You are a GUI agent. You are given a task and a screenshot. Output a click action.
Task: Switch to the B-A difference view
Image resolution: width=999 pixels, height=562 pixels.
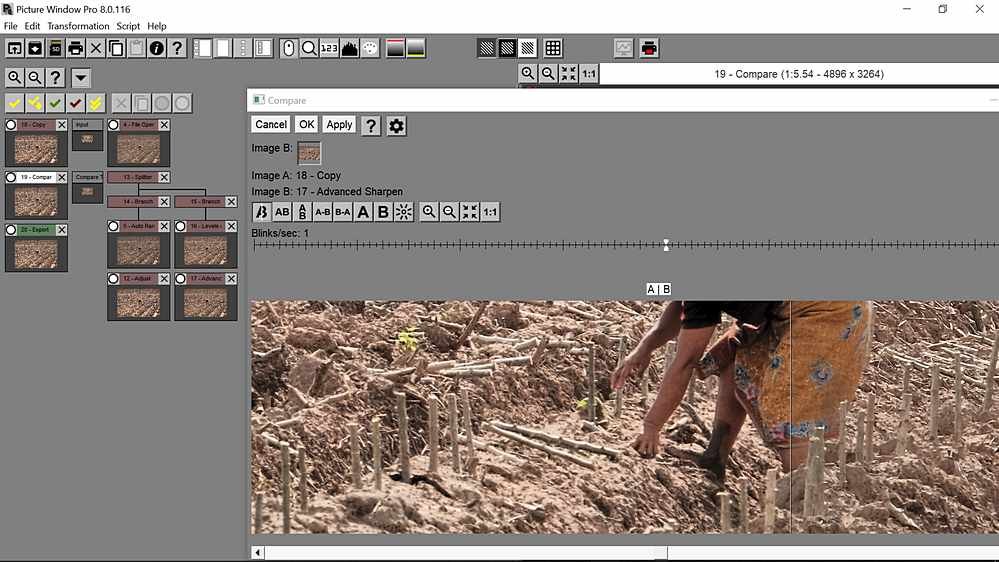point(342,212)
